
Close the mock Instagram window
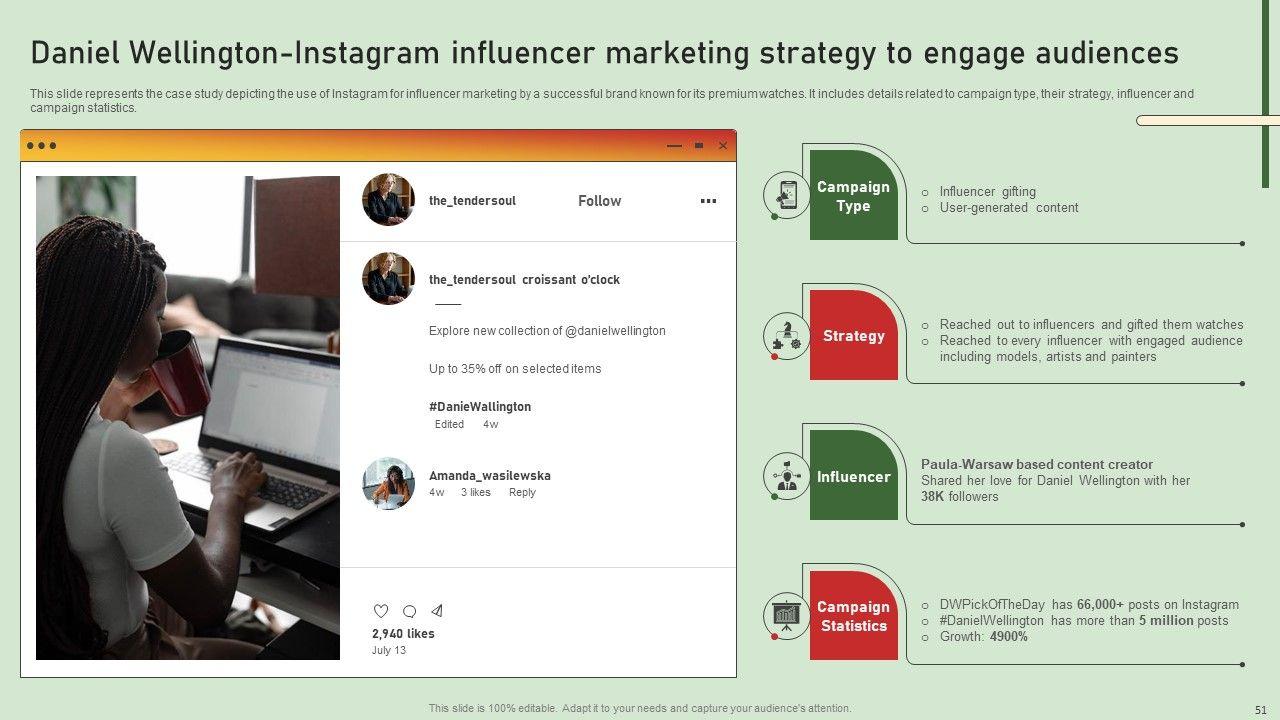723,146
